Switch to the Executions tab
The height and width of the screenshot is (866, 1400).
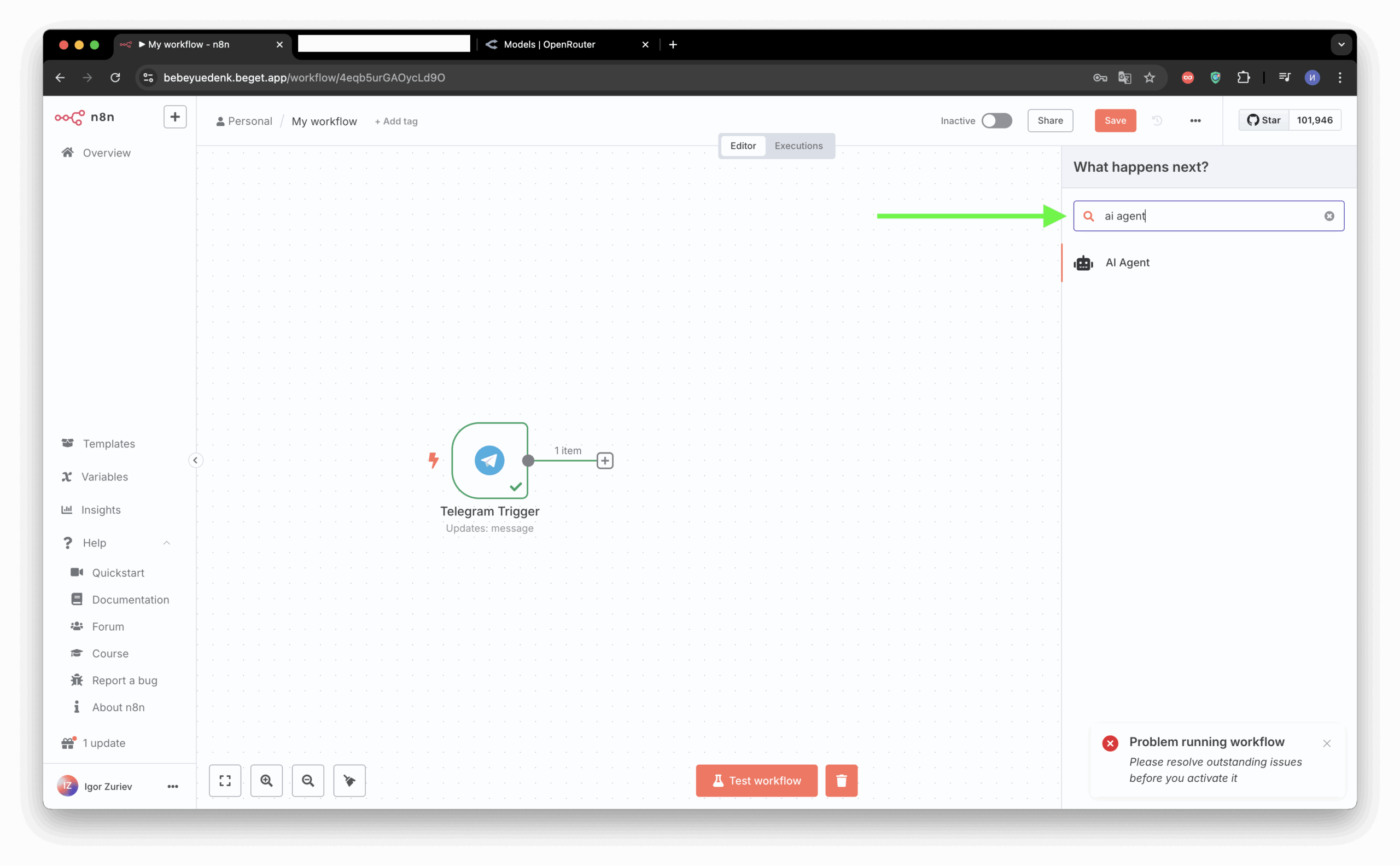(798, 146)
